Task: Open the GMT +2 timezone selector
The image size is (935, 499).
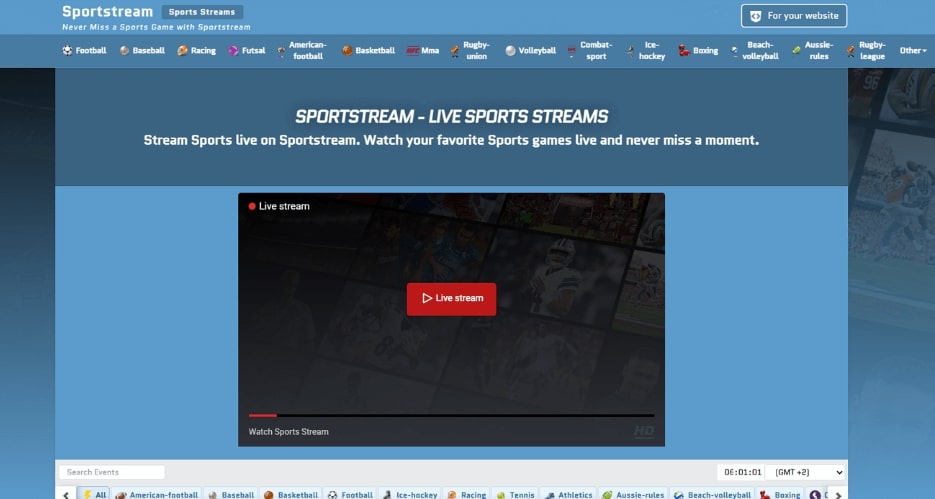Action: 805,472
